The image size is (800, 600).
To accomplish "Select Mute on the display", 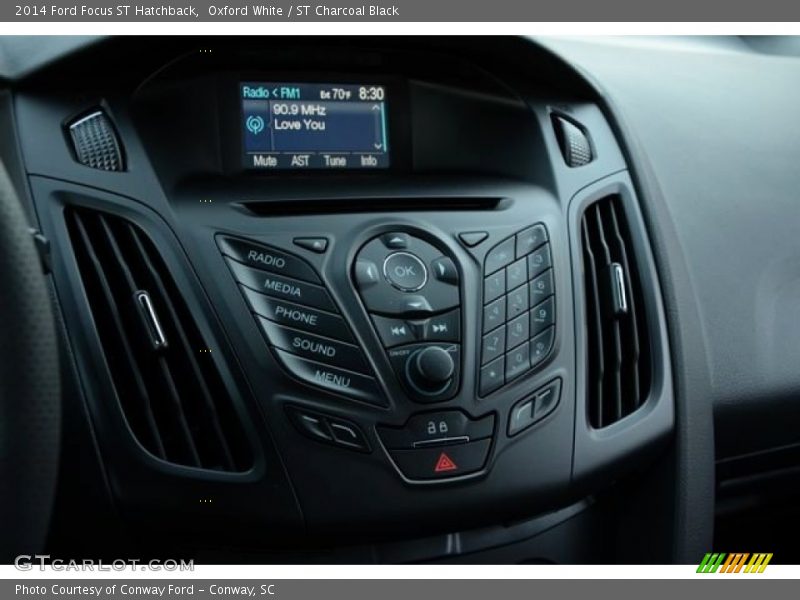I will (x=265, y=161).
